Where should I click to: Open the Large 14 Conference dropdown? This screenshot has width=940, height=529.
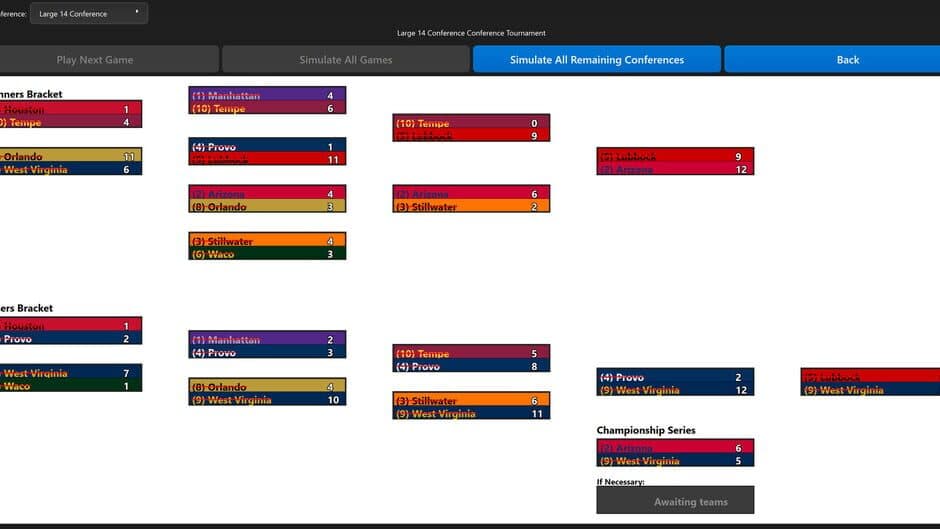(88, 13)
